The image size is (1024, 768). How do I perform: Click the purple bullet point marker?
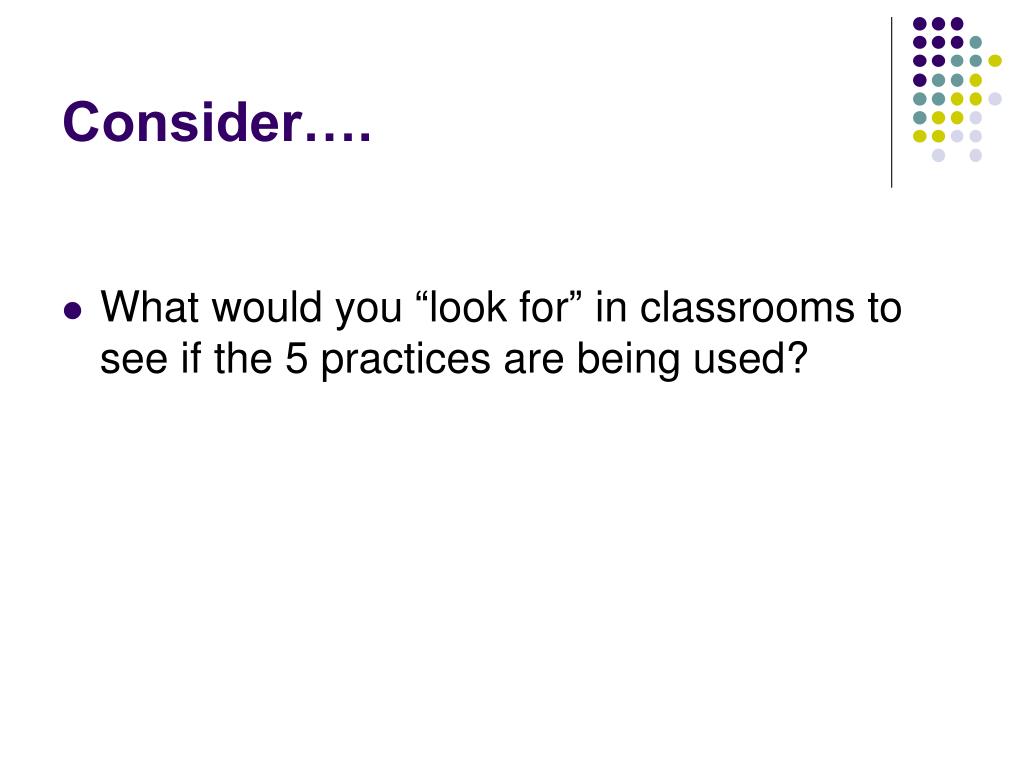(x=73, y=310)
